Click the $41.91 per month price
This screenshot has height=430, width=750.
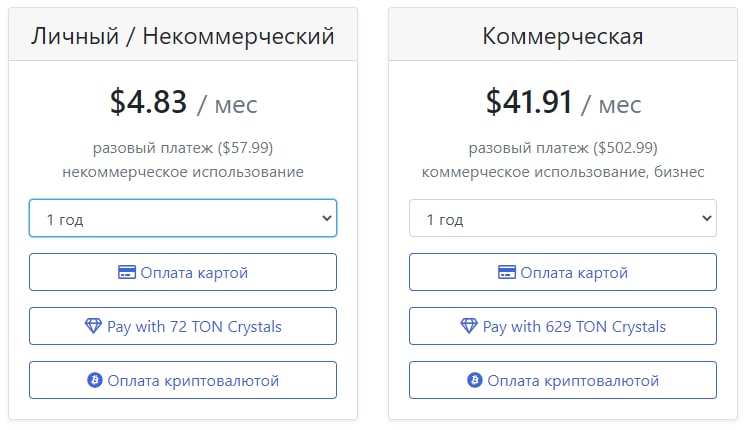click(x=563, y=102)
